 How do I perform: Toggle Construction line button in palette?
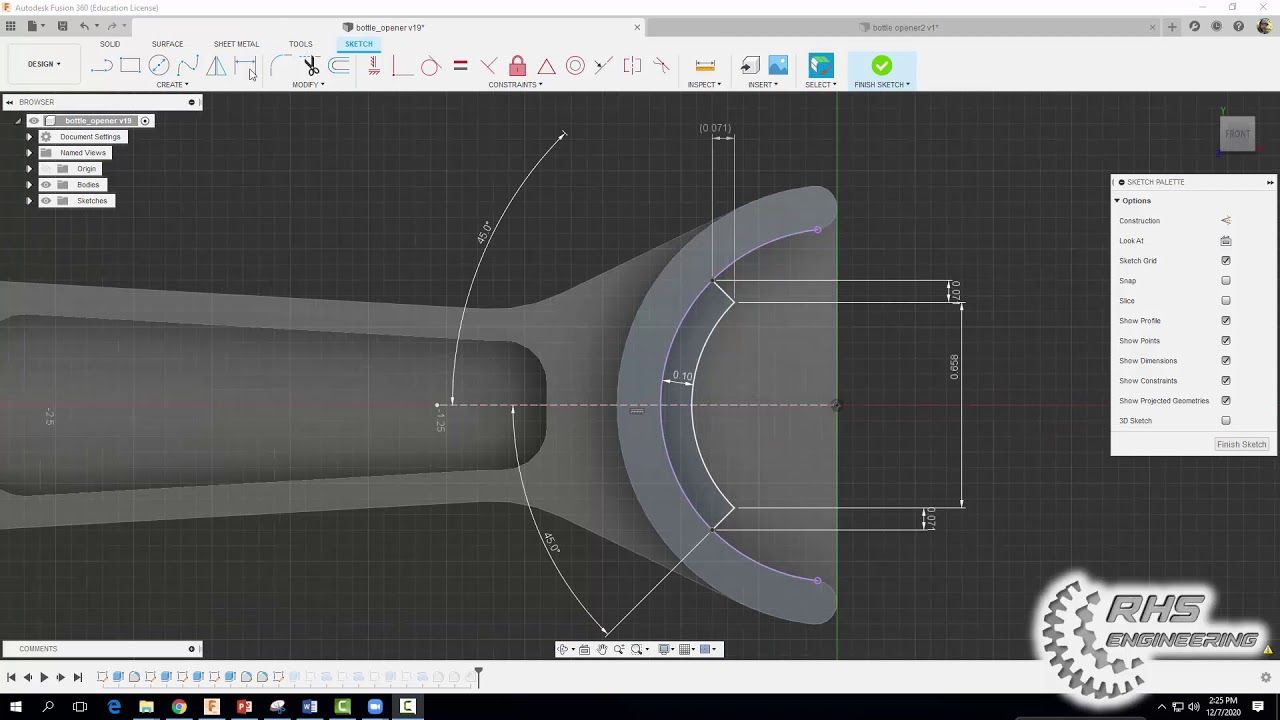1226,221
